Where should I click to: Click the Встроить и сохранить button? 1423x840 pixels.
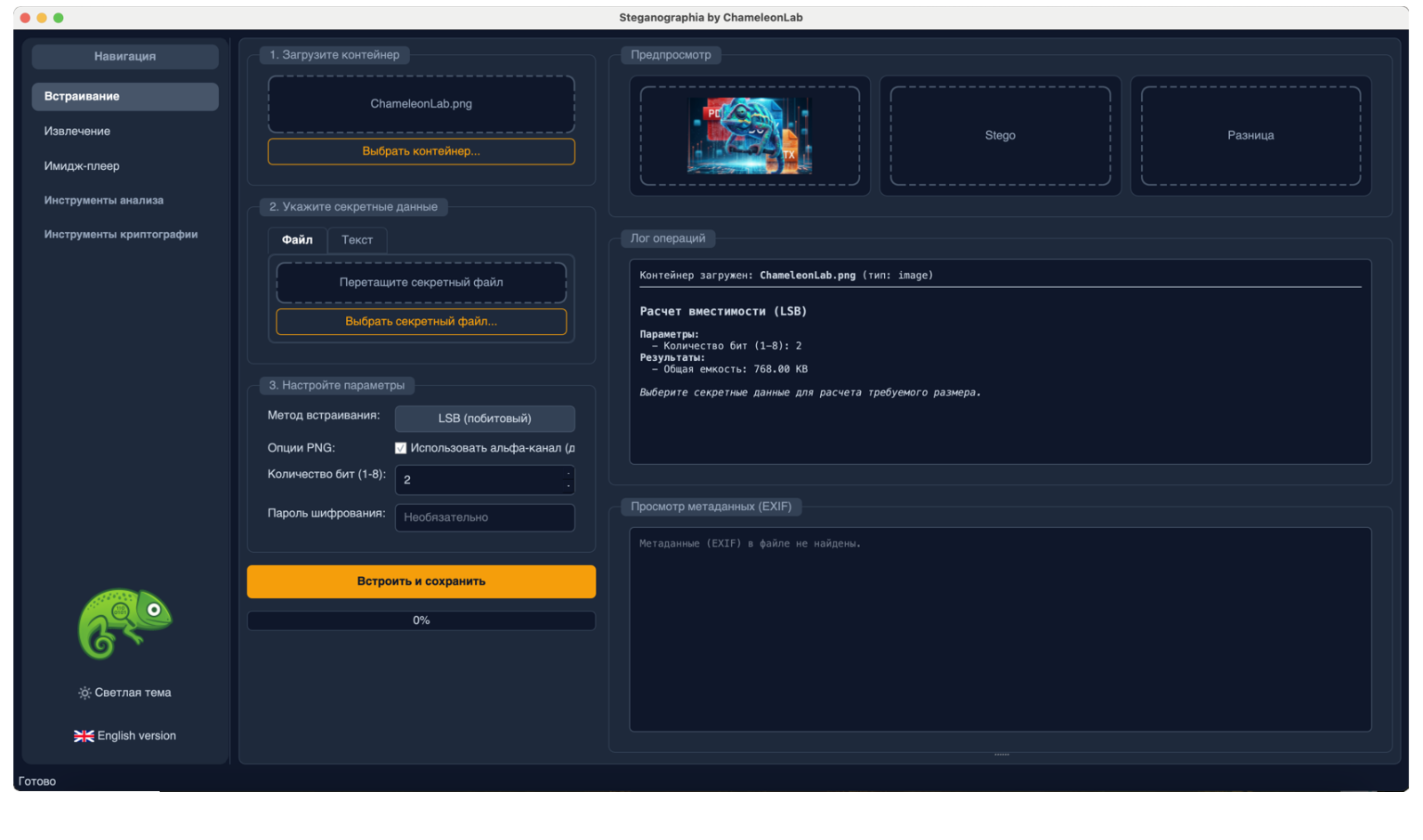click(x=421, y=581)
